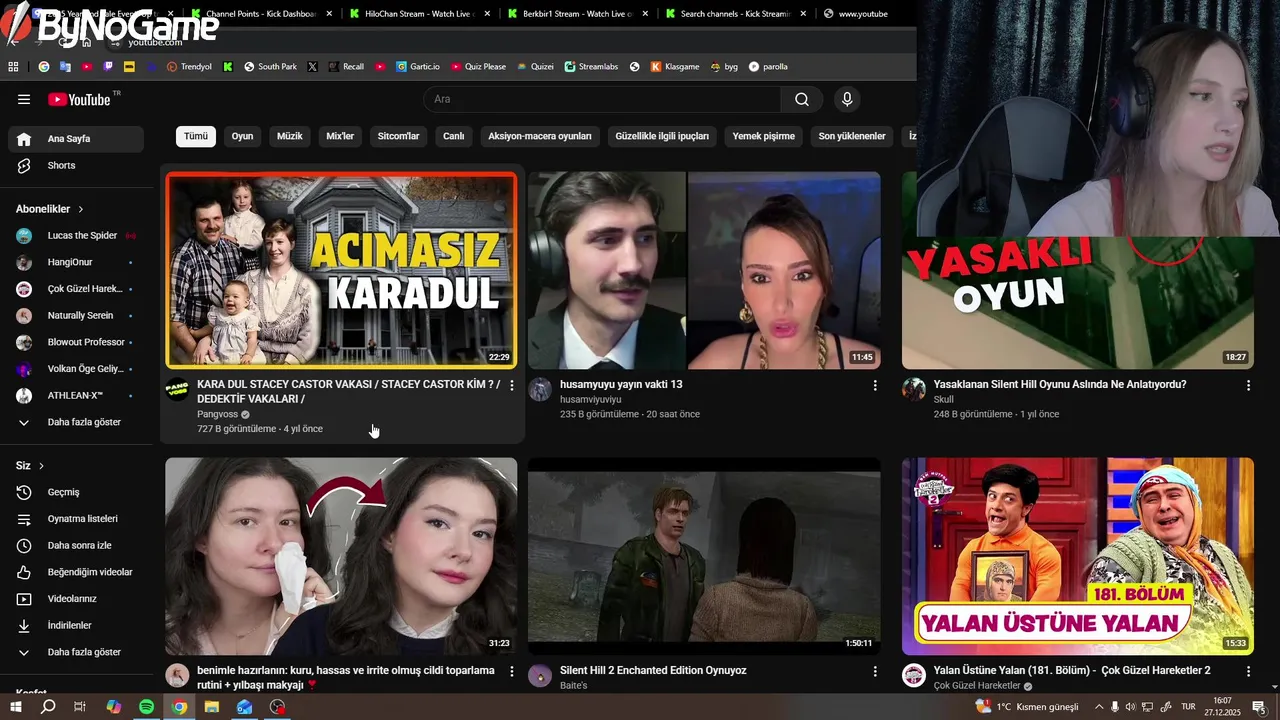Screen dimensions: 1280x720
Task: Expand subscriptions with Daha fazla göster
Action: [76, 422]
